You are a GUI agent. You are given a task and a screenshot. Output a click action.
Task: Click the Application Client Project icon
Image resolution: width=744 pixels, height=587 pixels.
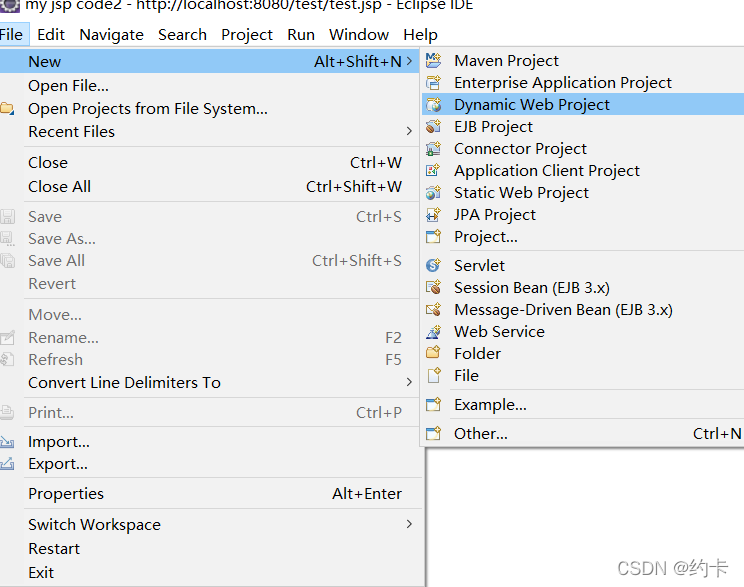click(x=433, y=170)
